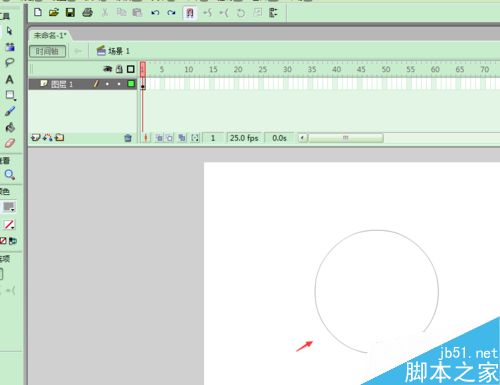This screenshot has height=385, width=500.
Task: Click the back arrow beside 时间轴
Action: tap(78, 51)
